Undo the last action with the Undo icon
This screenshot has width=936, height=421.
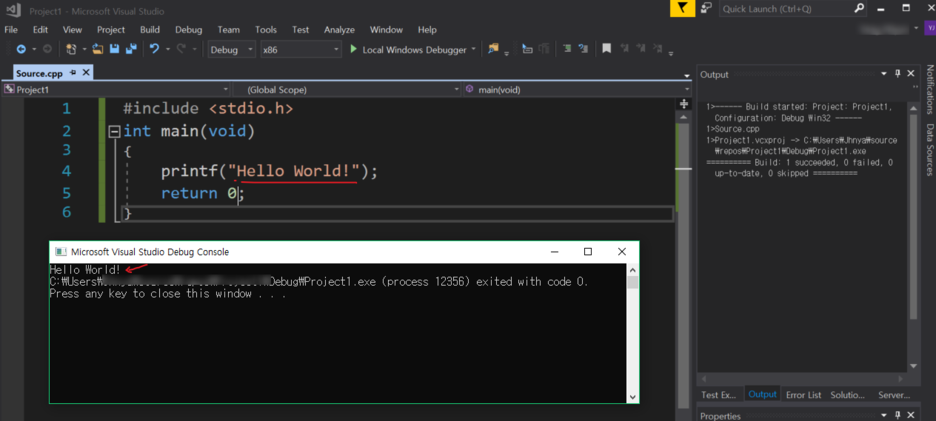tap(155, 50)
